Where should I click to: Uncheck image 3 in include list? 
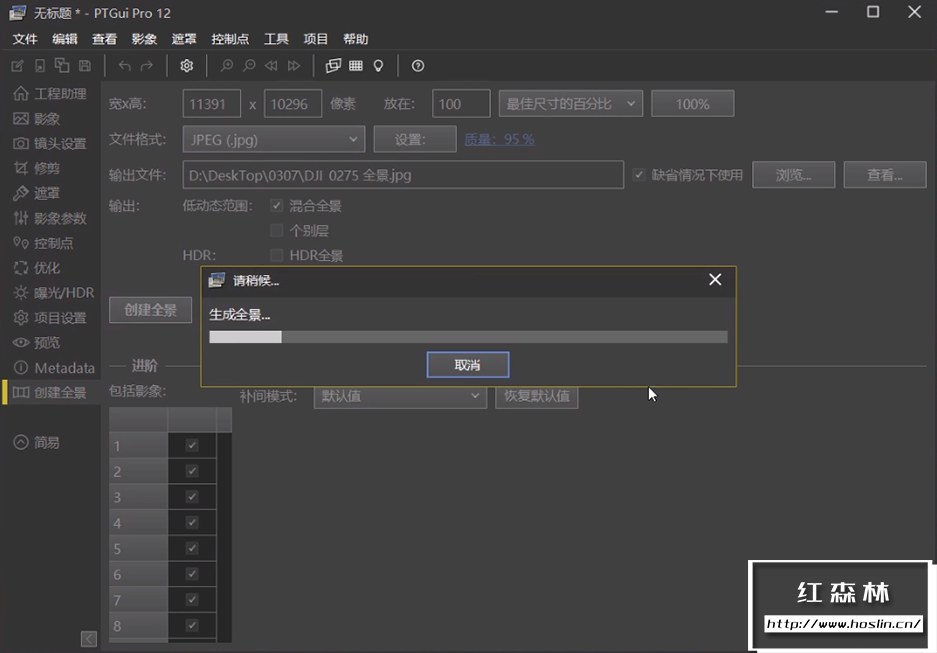click(x=192, y=496)
